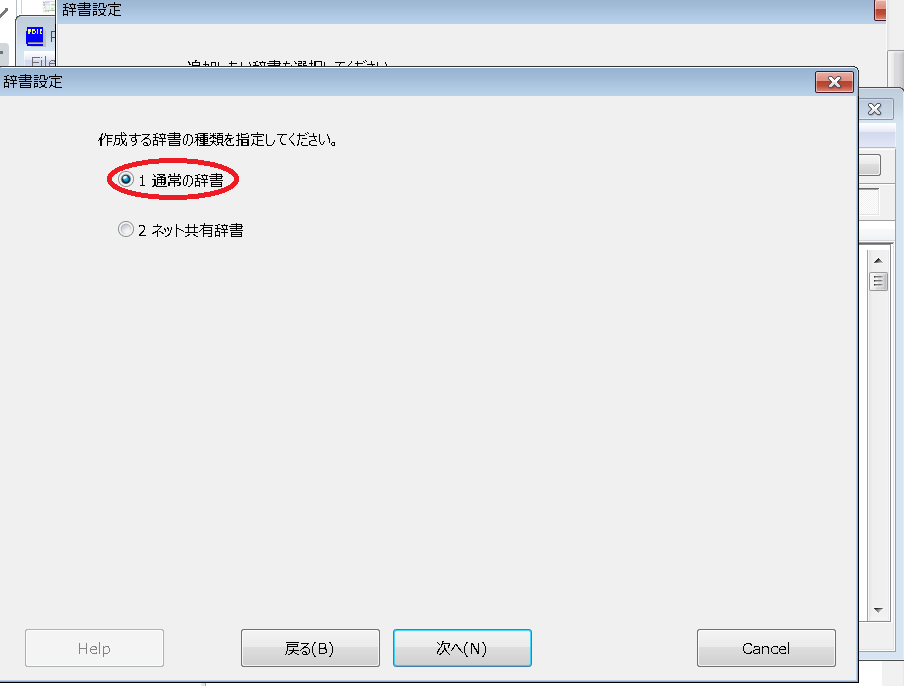Click the diagonal line icon at the far top-left edge
Viewport: 904px width, 686px height.
point(4,12)
